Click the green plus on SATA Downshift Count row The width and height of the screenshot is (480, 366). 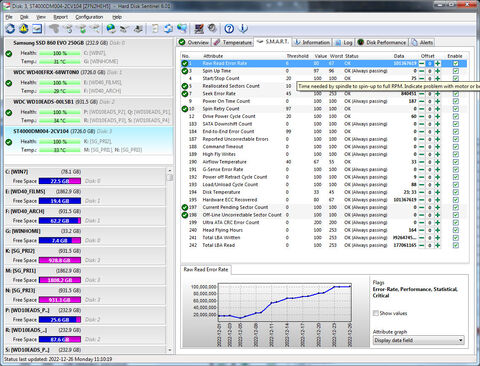click(438, 124)
